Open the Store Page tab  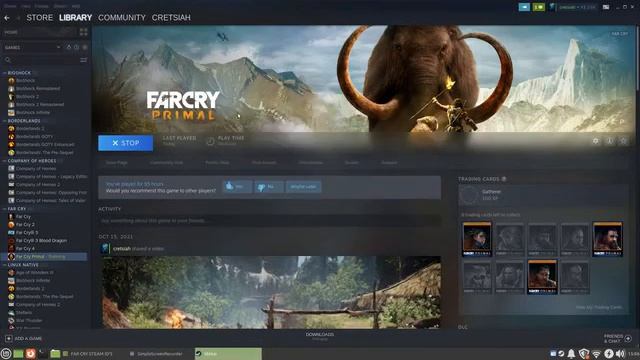point(117,162)
